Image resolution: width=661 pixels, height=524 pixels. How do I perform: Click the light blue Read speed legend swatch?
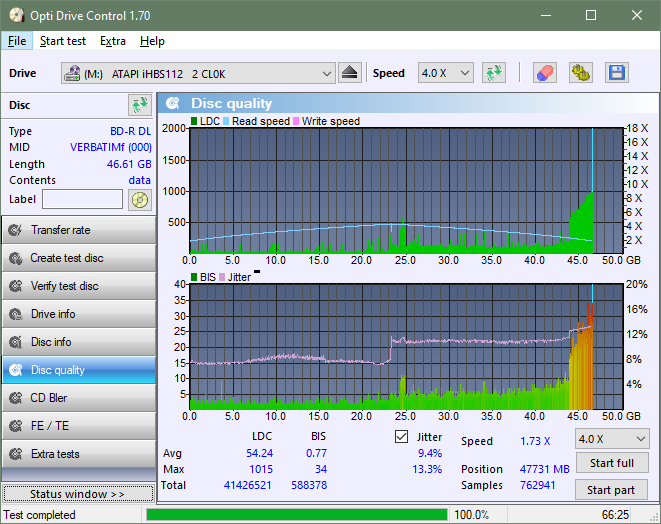[x=226, y=121]
